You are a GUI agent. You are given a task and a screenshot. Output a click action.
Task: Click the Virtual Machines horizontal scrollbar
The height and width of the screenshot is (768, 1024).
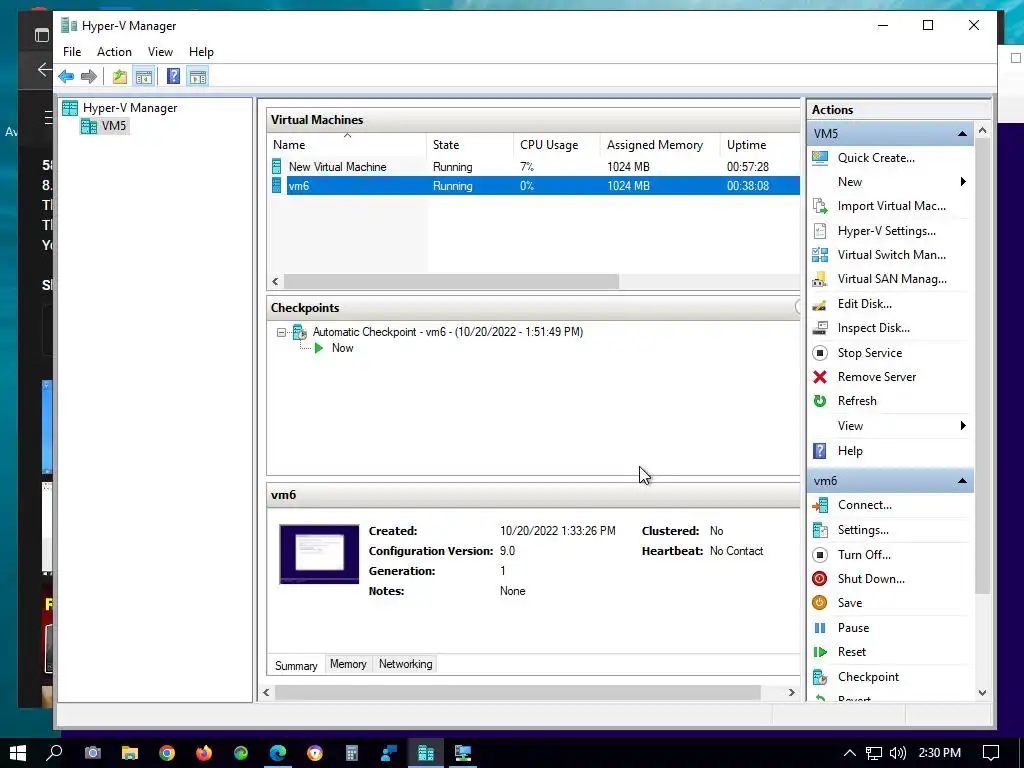pyautogui.click(x=451, y=281)
